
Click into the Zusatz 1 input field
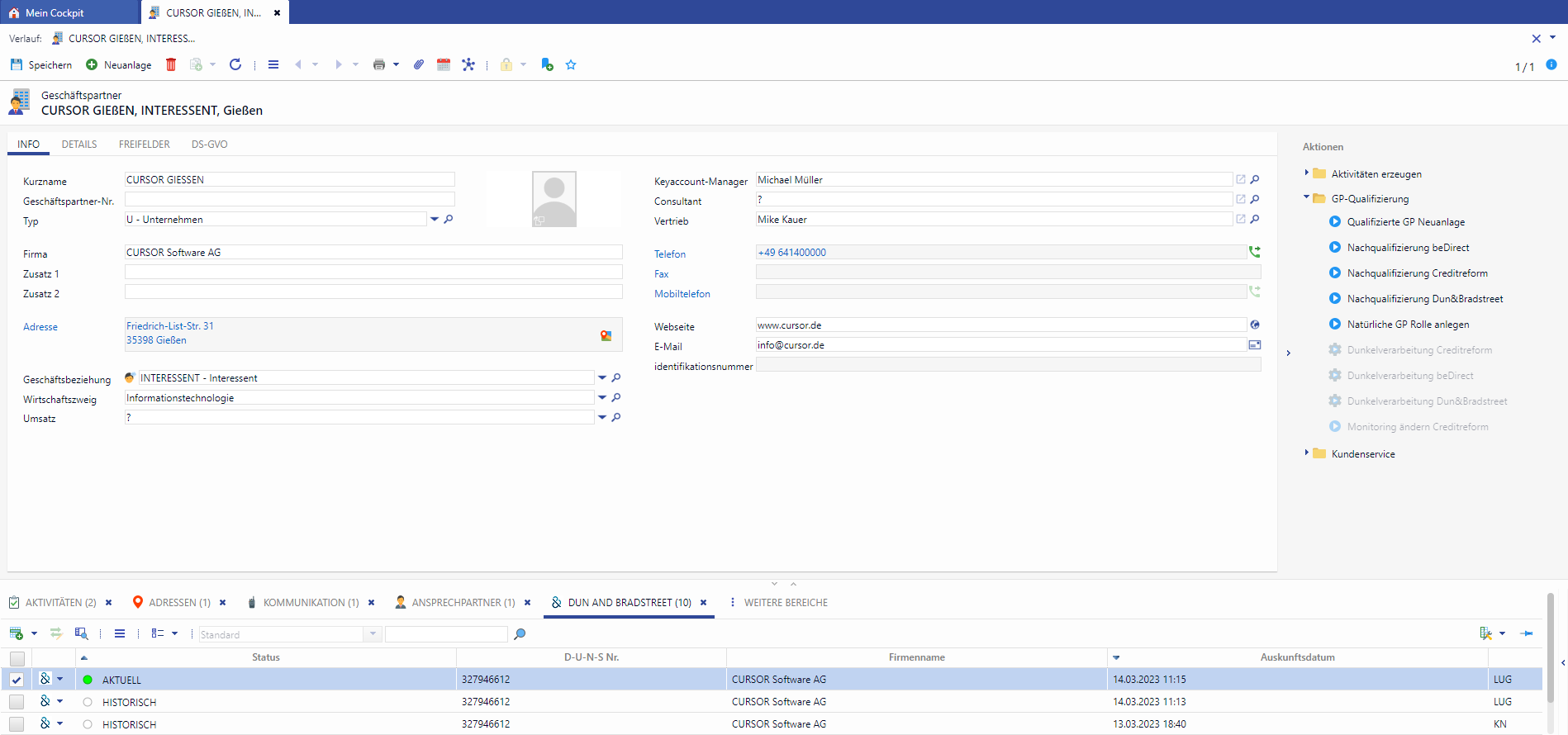(373, 273)
